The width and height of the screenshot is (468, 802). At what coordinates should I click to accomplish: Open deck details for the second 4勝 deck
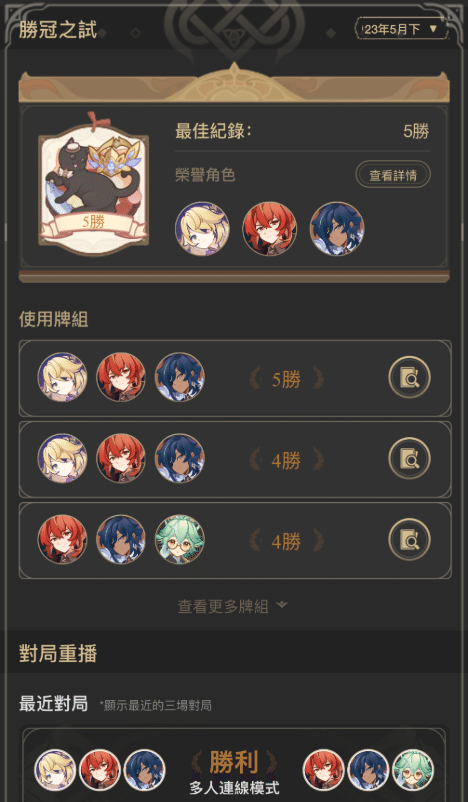(x=409, y=540)
